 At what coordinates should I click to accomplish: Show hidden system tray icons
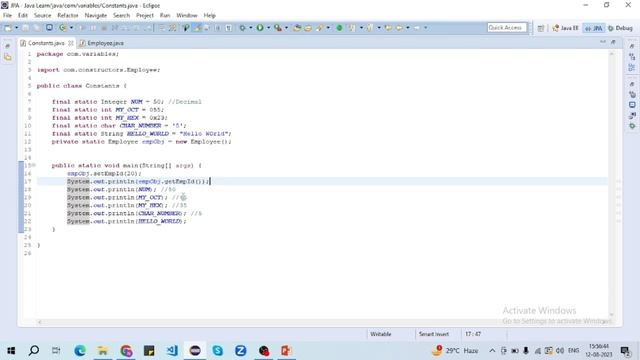492,351
